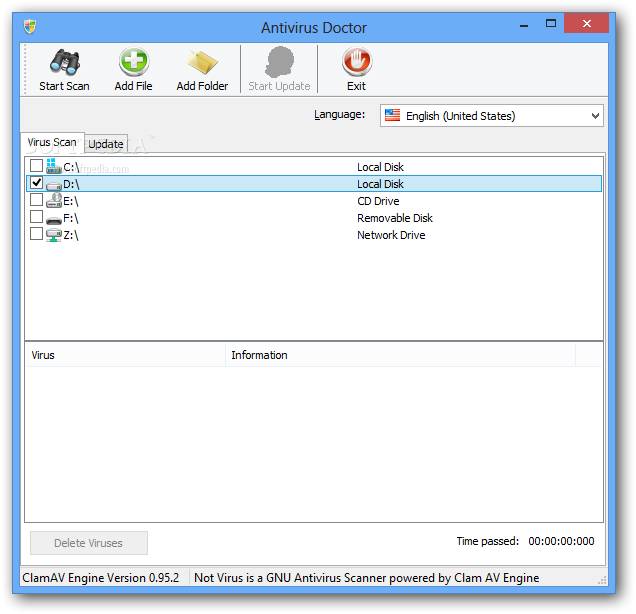Click the D:\ local disk icon
Screen dimensions: 636x614
(x=54, y=185)
